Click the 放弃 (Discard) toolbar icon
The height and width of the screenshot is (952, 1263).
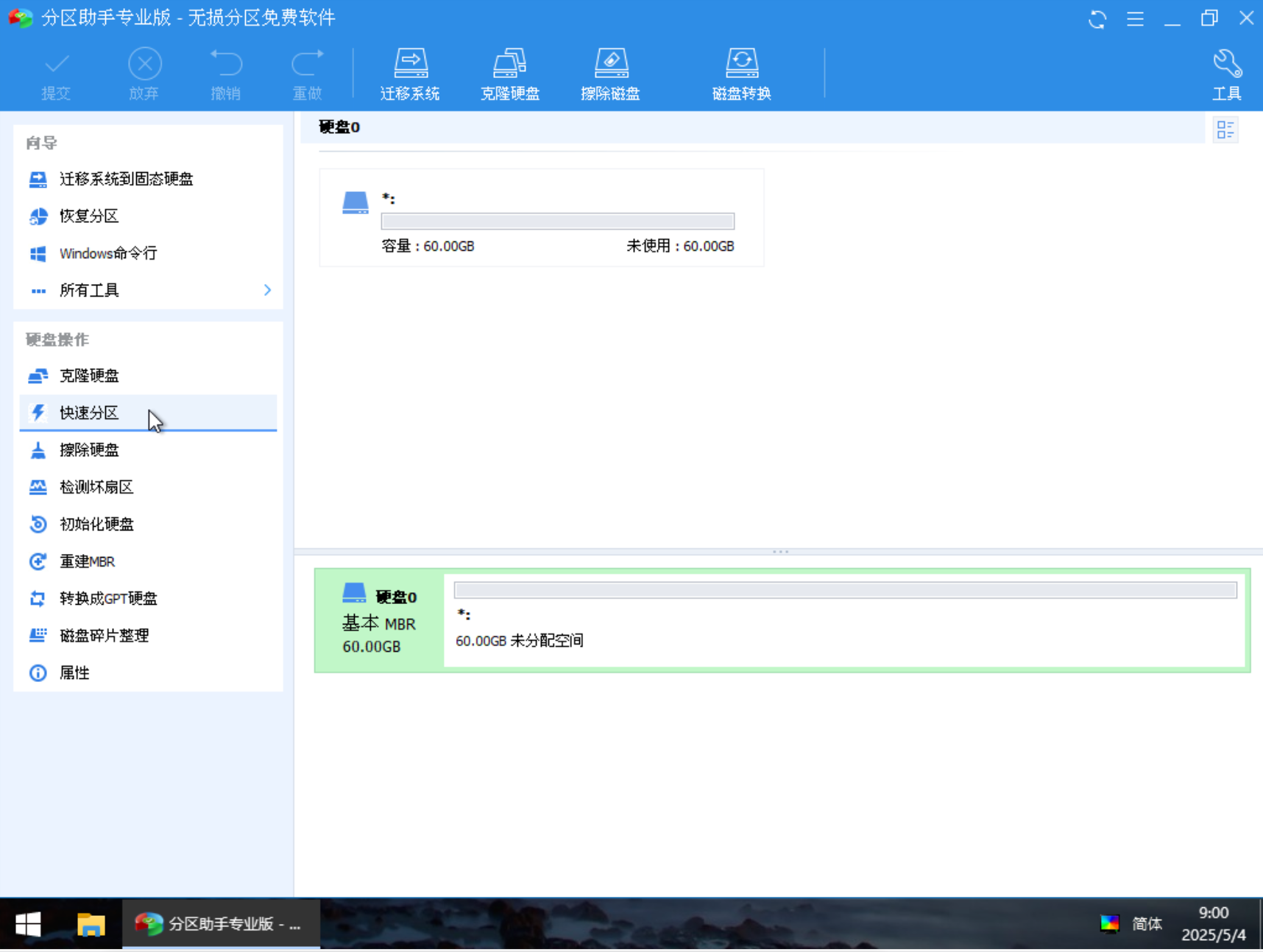144,74
